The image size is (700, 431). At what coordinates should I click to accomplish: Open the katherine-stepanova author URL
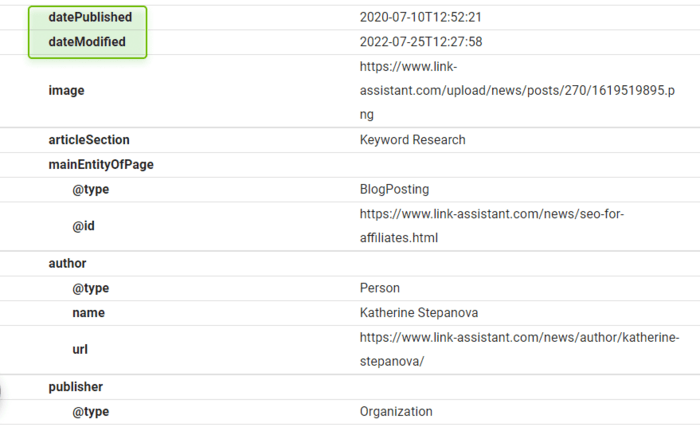pyautogui.click(x=519, y=349)
